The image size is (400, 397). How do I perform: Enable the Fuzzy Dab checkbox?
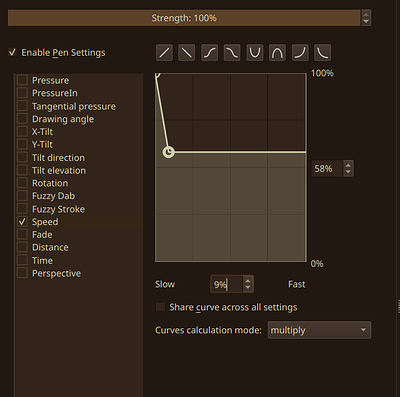pos(22,196)
